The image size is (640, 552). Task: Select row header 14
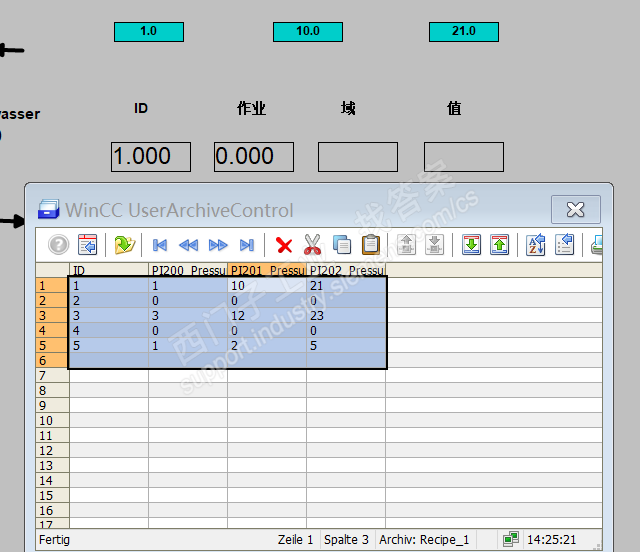pos(52,481)
